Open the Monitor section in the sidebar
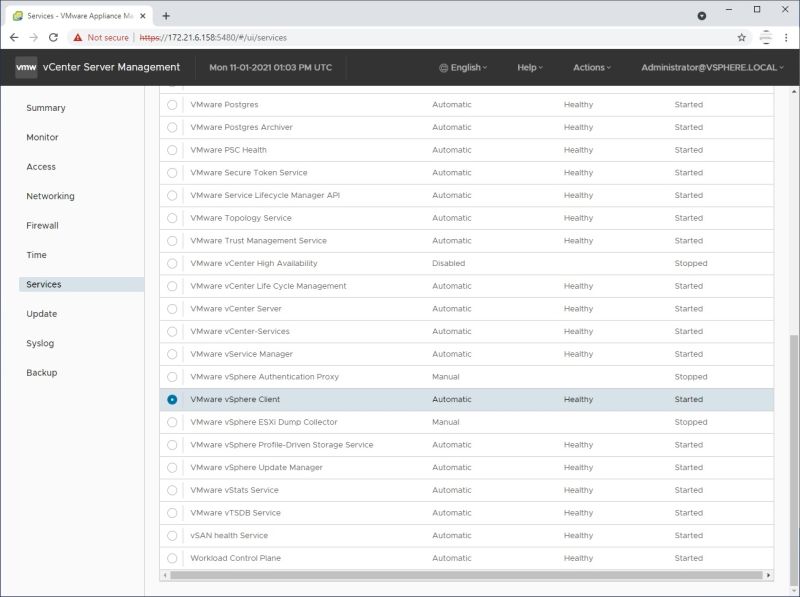 [41, 137]
